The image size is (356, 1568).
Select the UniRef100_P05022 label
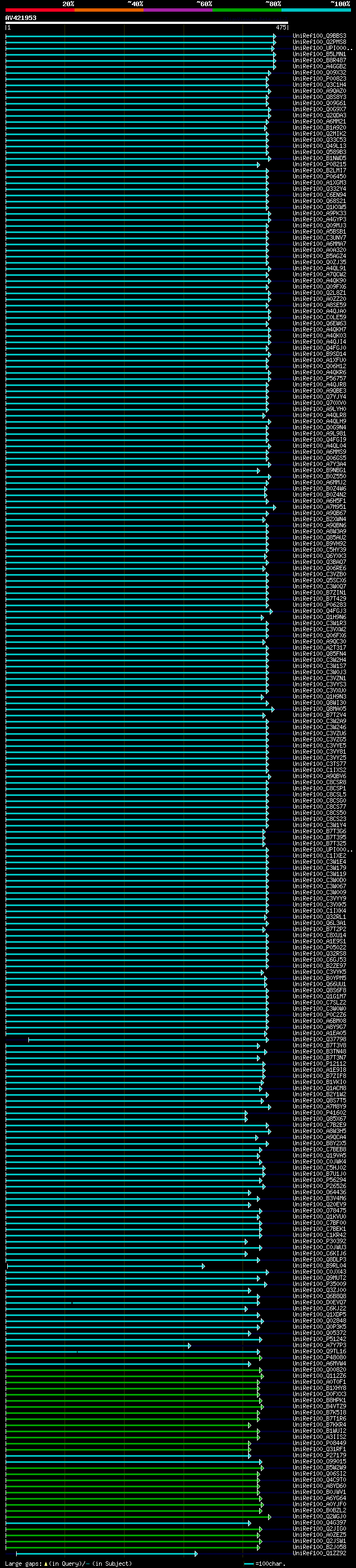(x=319, y=947)
